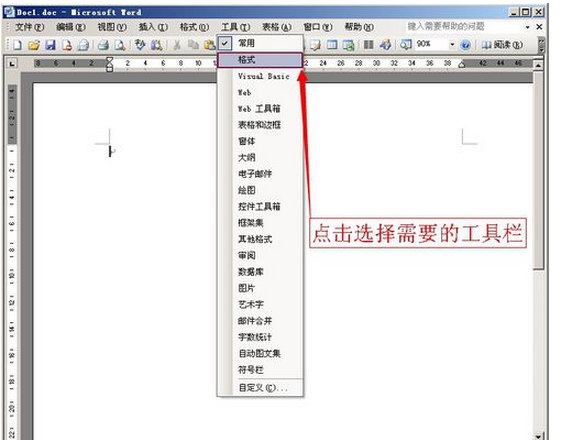The width and height of the screenshot is (563, 440).
Task: Click the Copy icon in the toolbar
Action: tap(194, 45)
